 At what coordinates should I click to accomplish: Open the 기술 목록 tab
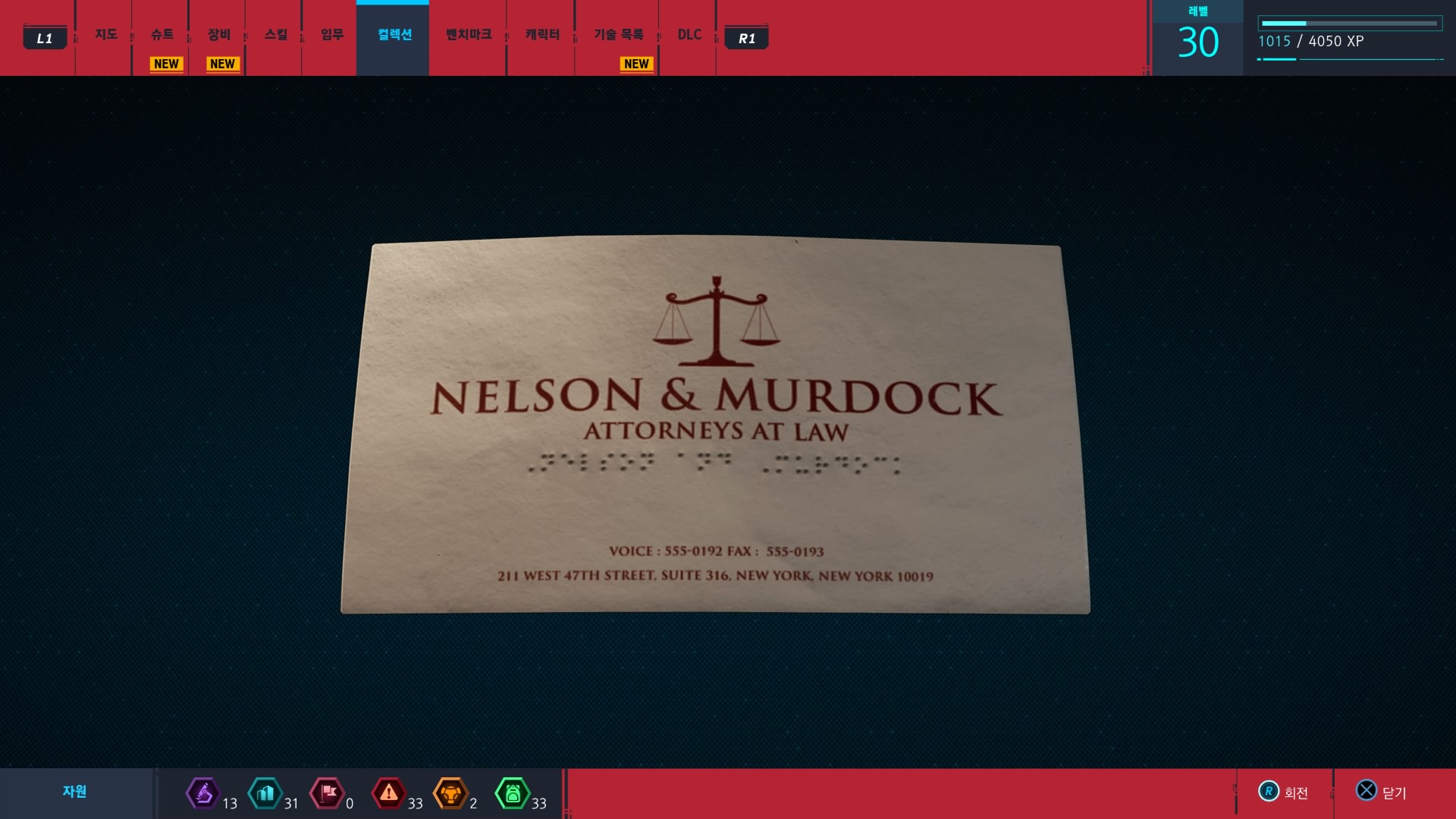point(618,35)
